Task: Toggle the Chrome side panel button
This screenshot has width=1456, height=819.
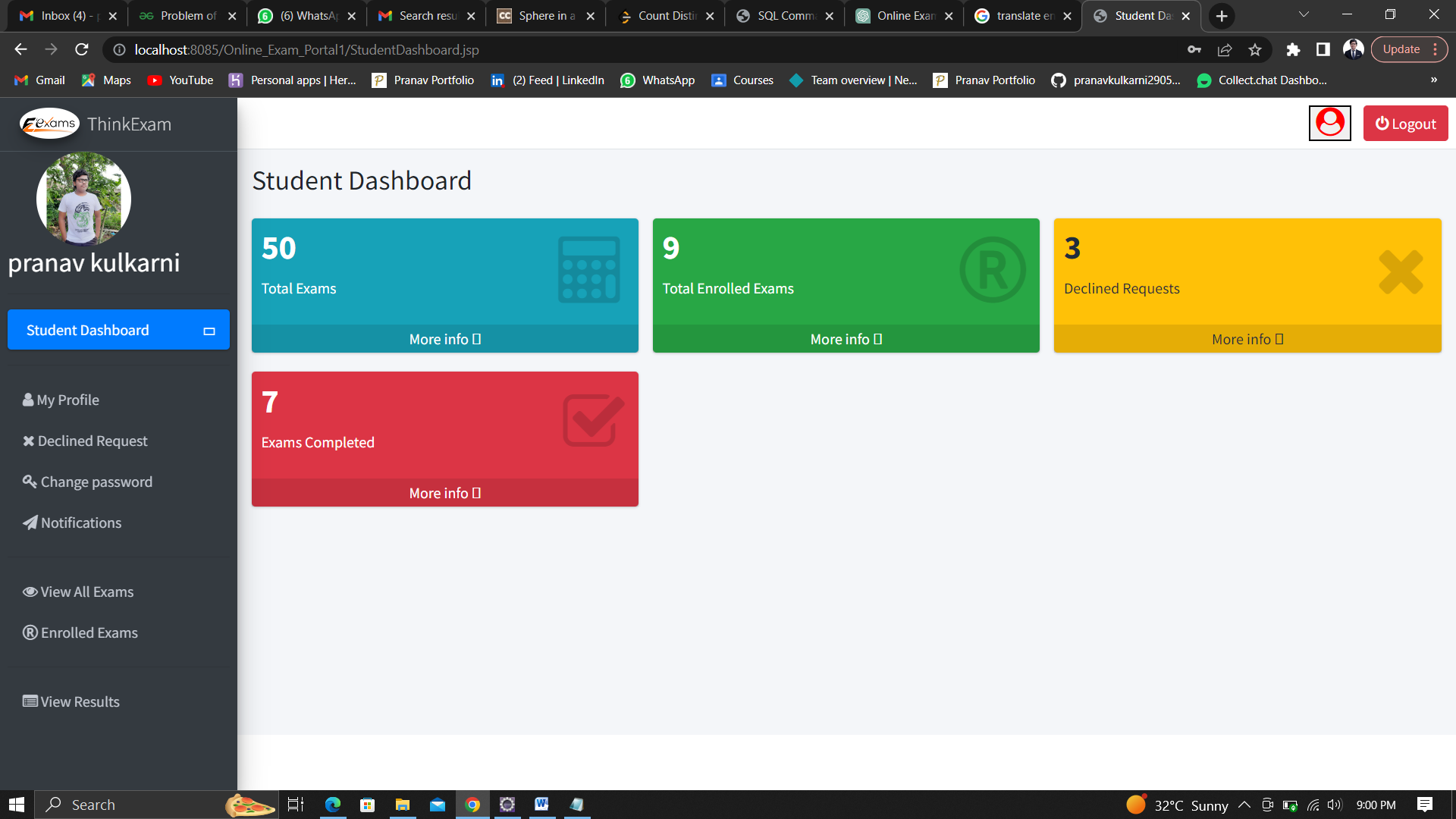Action: 1323,50
